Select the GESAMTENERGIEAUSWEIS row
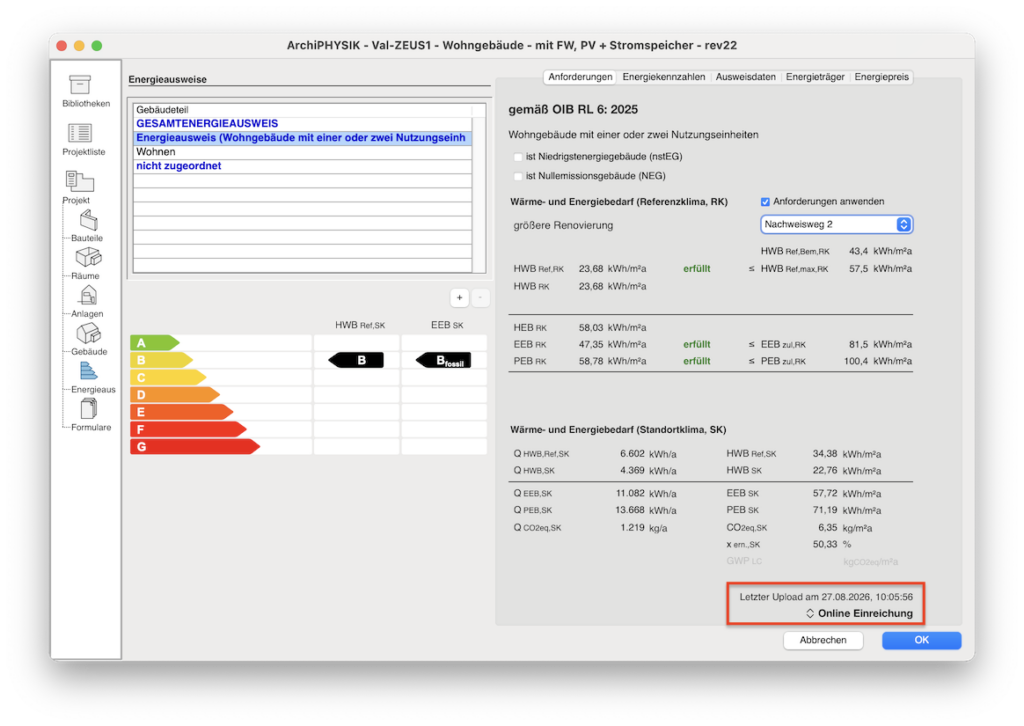1024x726 pixels. coord(302,123)
